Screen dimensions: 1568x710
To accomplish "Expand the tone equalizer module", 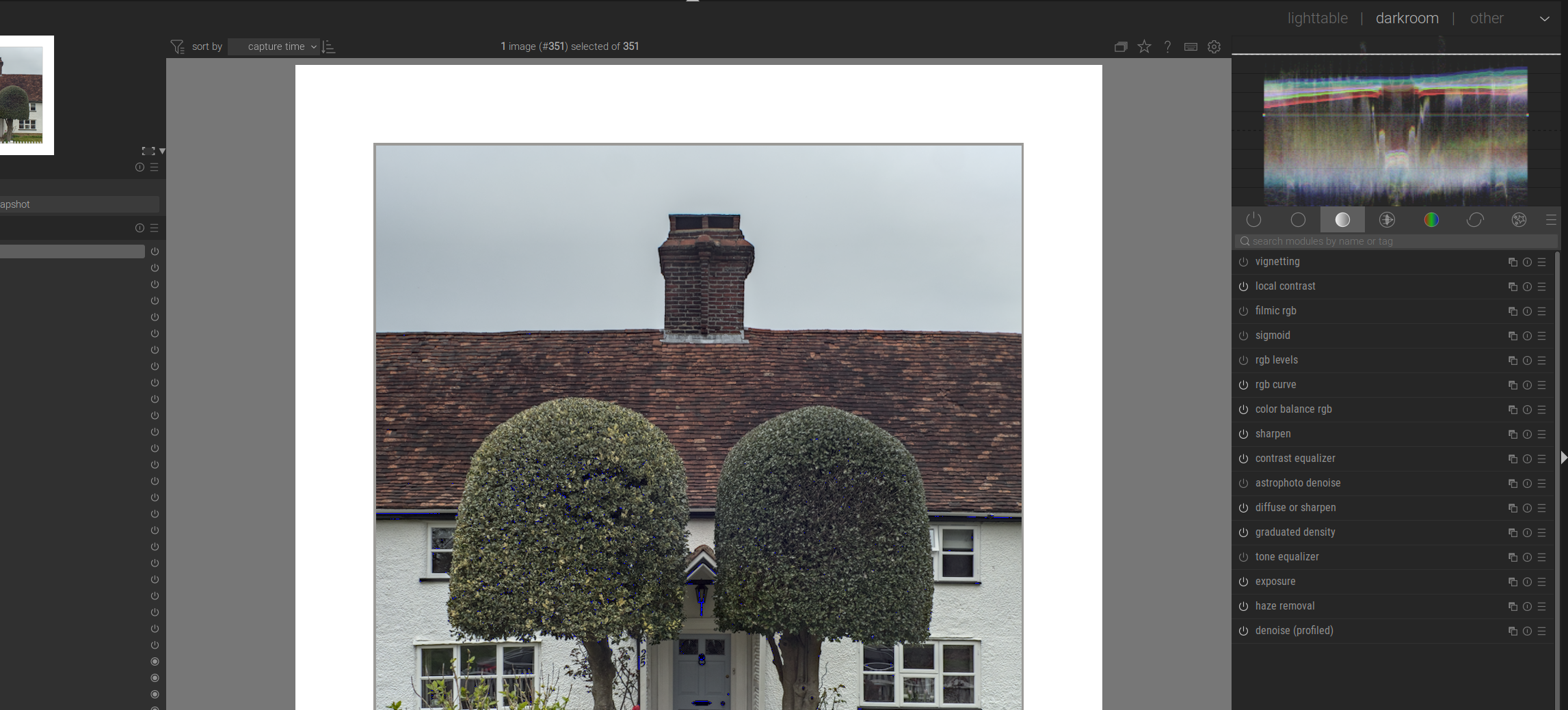I will click(x=1287, y=557).
